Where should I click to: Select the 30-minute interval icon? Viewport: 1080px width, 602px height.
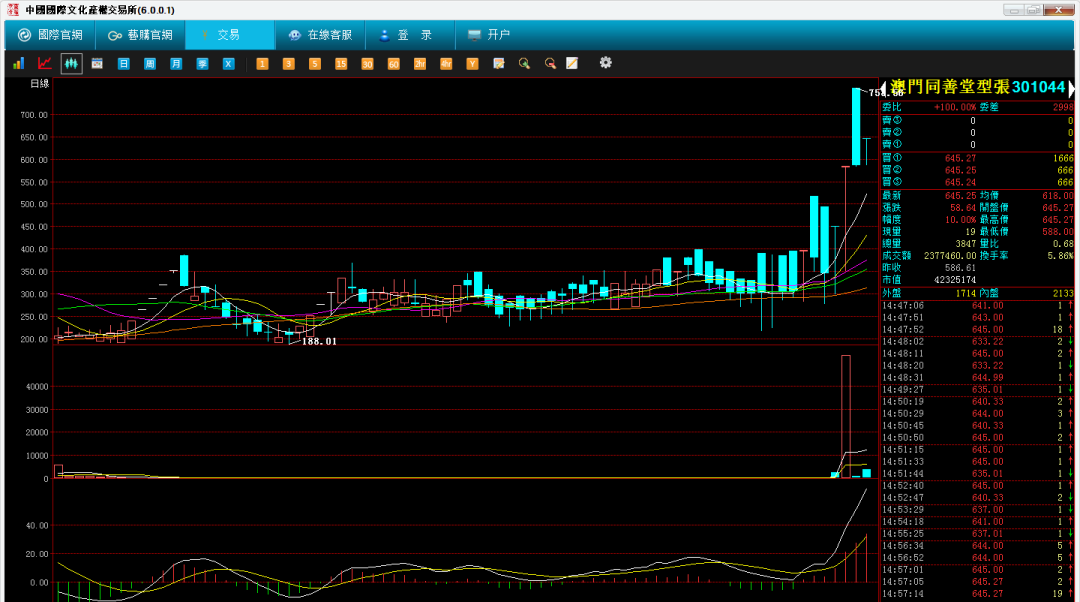click(367, 63)
